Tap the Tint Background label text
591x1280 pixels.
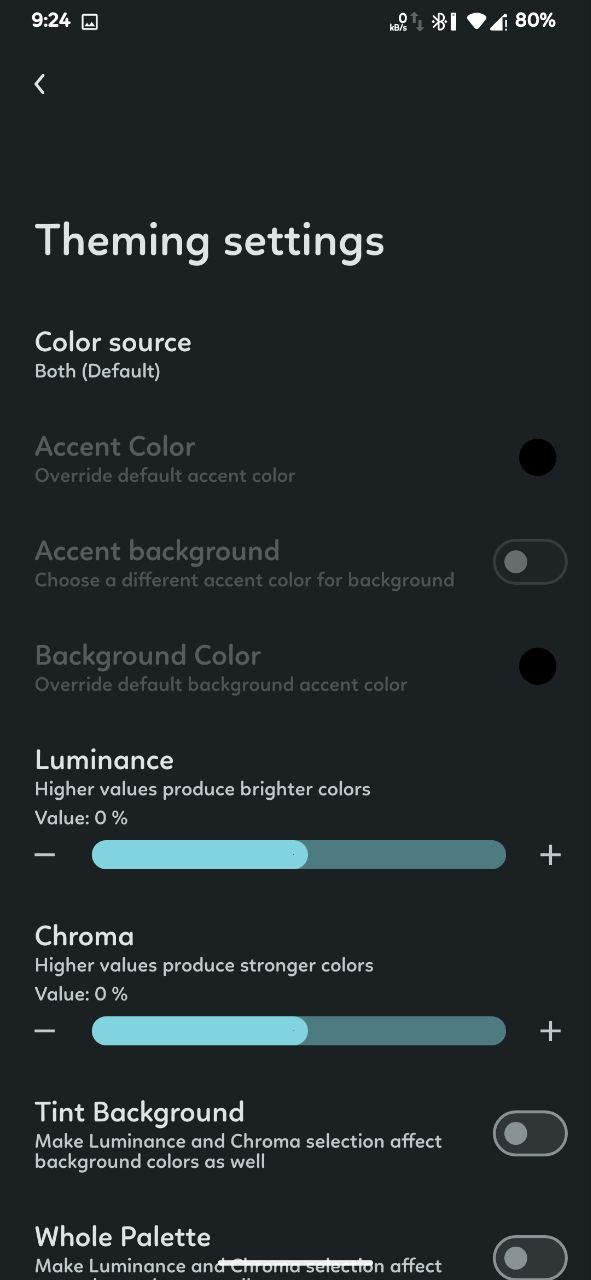(x=139, y=1112)
